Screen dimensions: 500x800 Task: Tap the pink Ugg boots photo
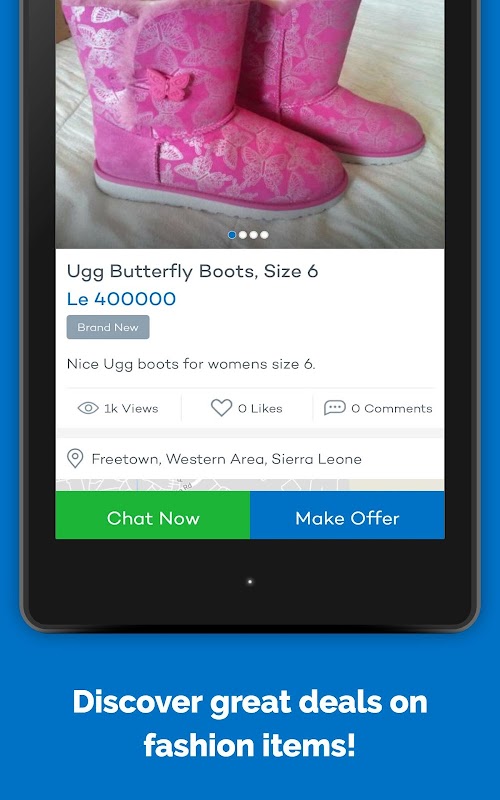point(250,124)
